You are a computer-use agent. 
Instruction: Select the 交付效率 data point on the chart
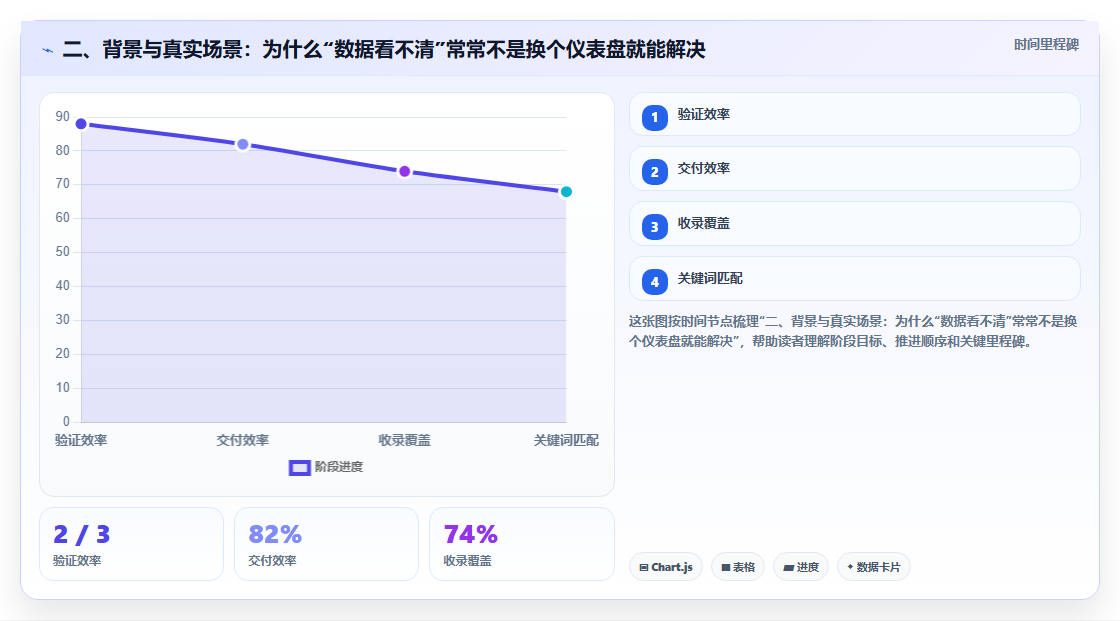(243, 144)
